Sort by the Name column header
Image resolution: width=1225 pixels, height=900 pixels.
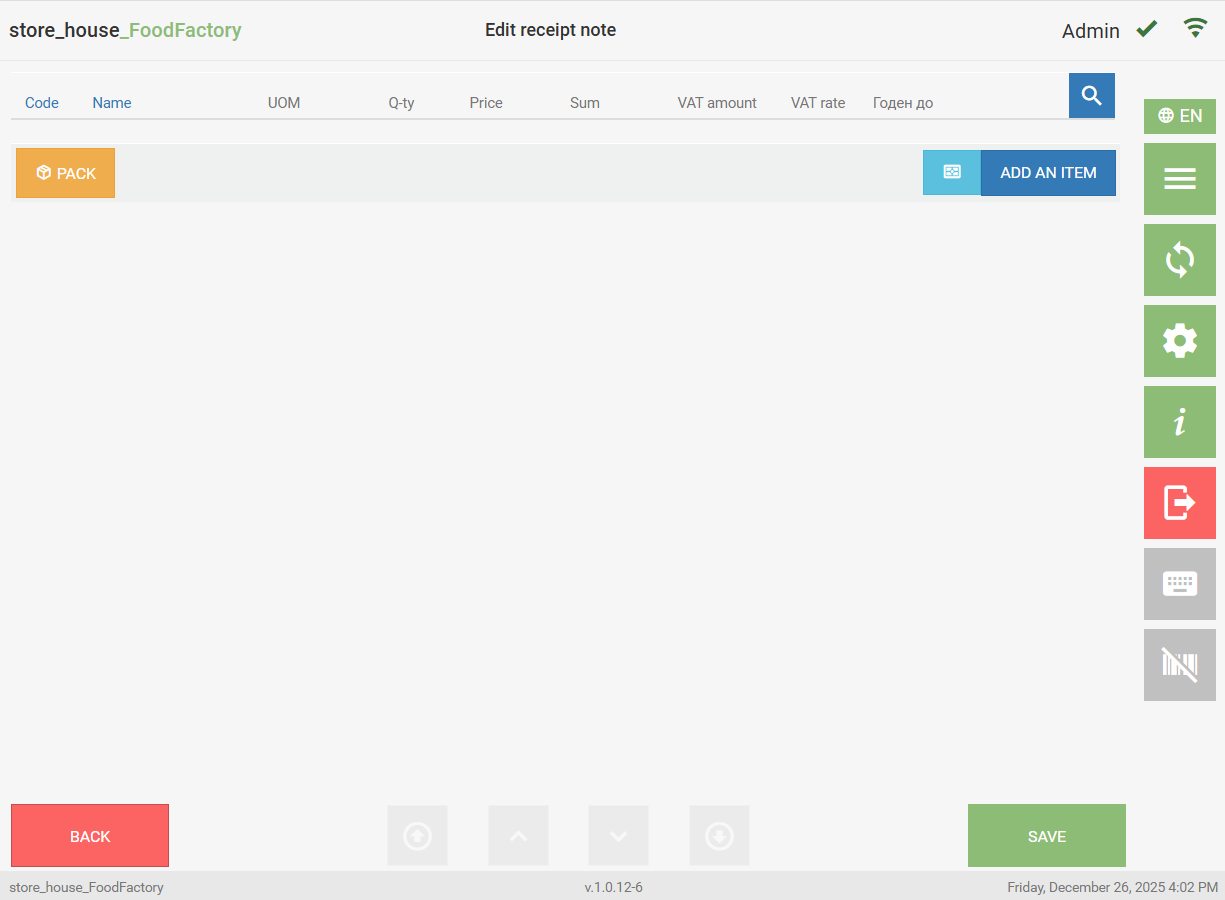[x=112, y=103]
